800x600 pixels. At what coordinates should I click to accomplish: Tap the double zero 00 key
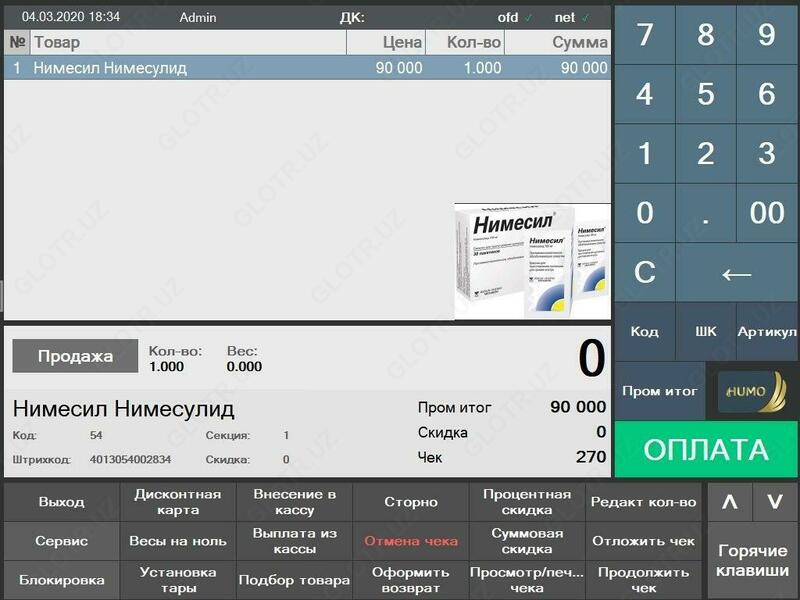coord(767,212)
